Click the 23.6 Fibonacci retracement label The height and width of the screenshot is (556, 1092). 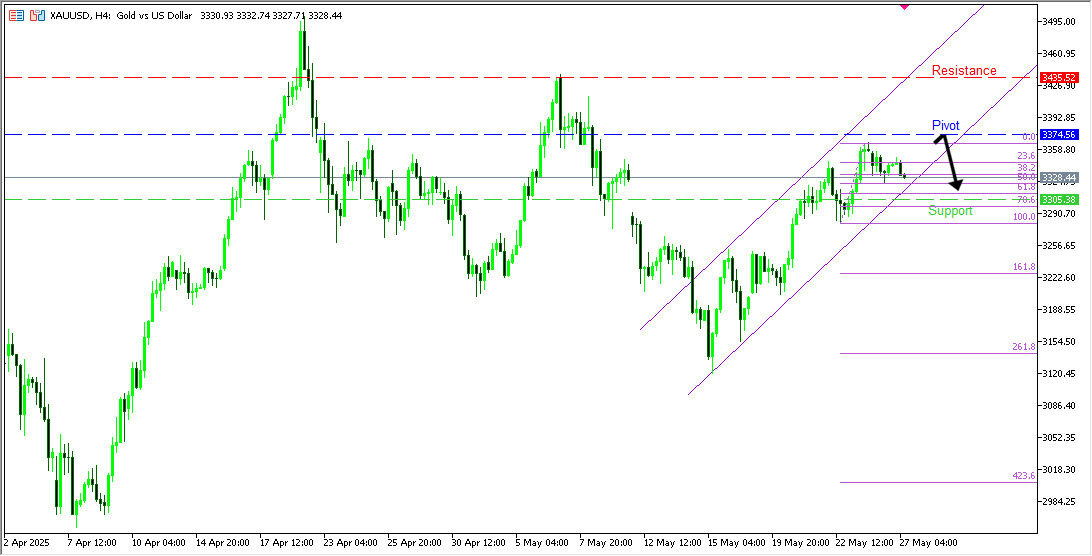click(1025, 156)
